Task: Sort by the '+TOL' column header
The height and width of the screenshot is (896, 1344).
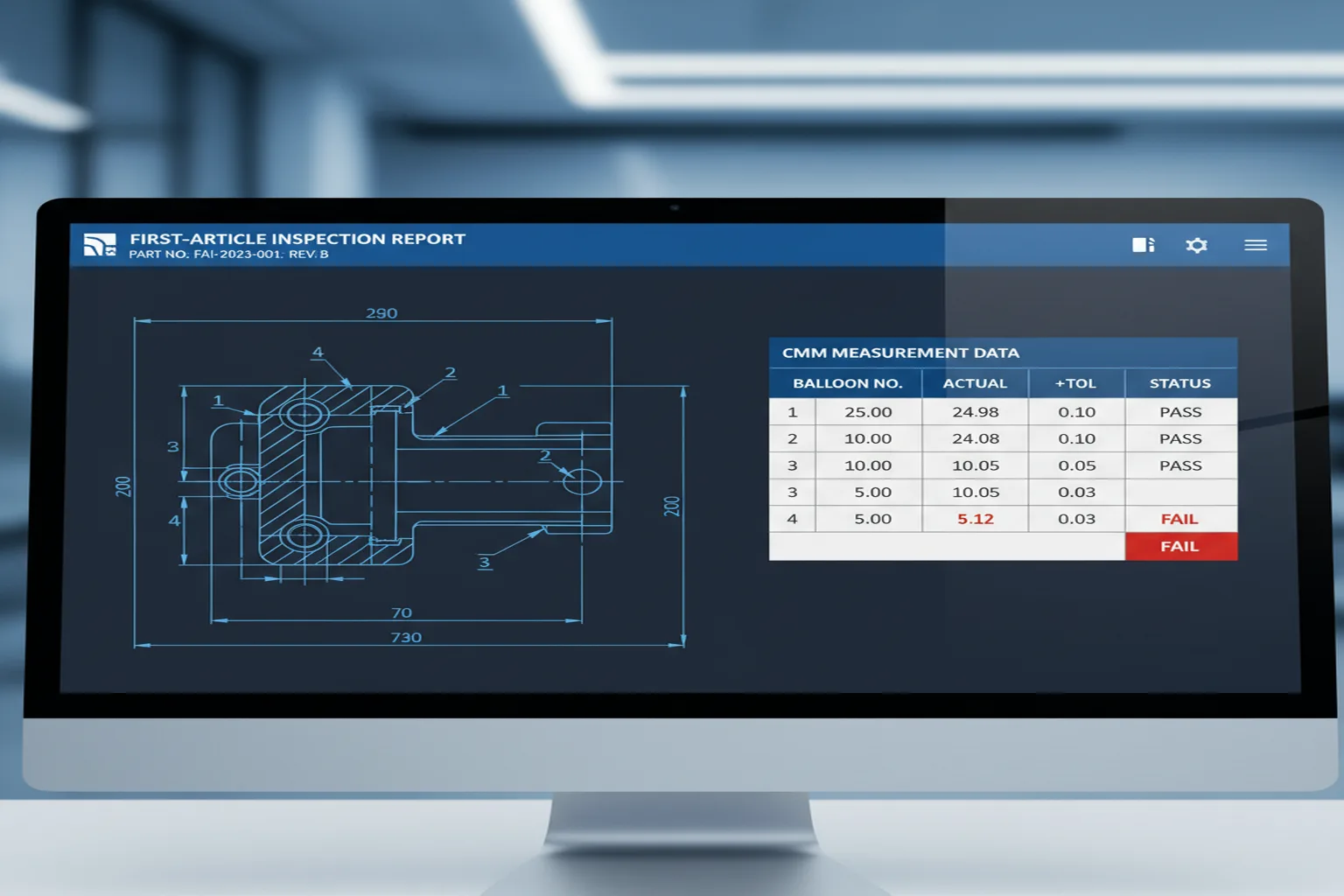Action: pyautogui.click(x=1075, y=383)
